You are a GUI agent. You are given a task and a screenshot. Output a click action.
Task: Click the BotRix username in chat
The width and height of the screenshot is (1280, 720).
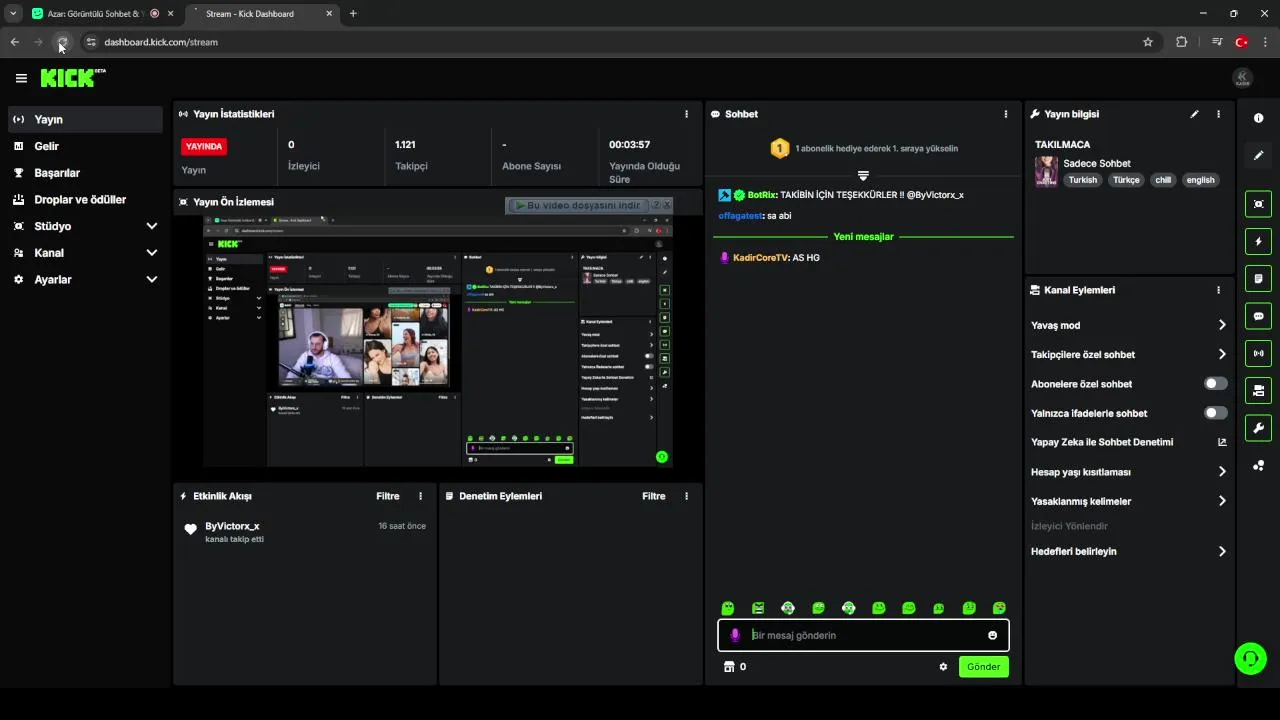pyautogui.click(x=762, y=195)
